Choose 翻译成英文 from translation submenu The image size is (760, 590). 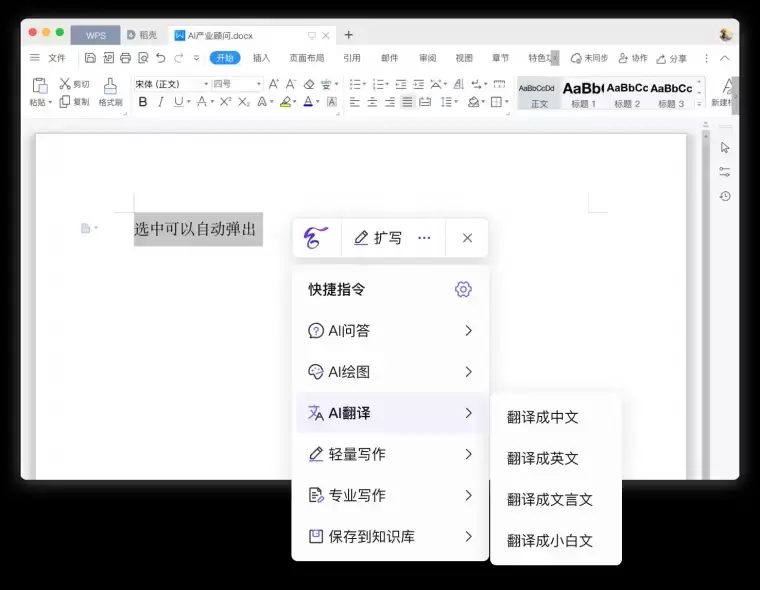click(543, 458)
